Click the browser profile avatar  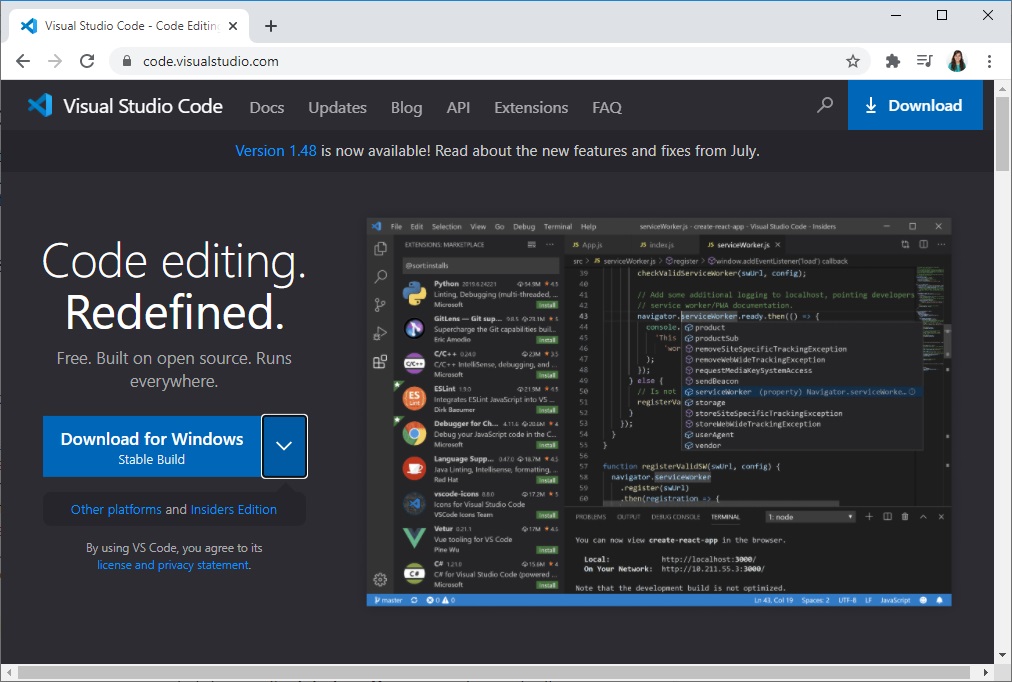coord(957,61)
